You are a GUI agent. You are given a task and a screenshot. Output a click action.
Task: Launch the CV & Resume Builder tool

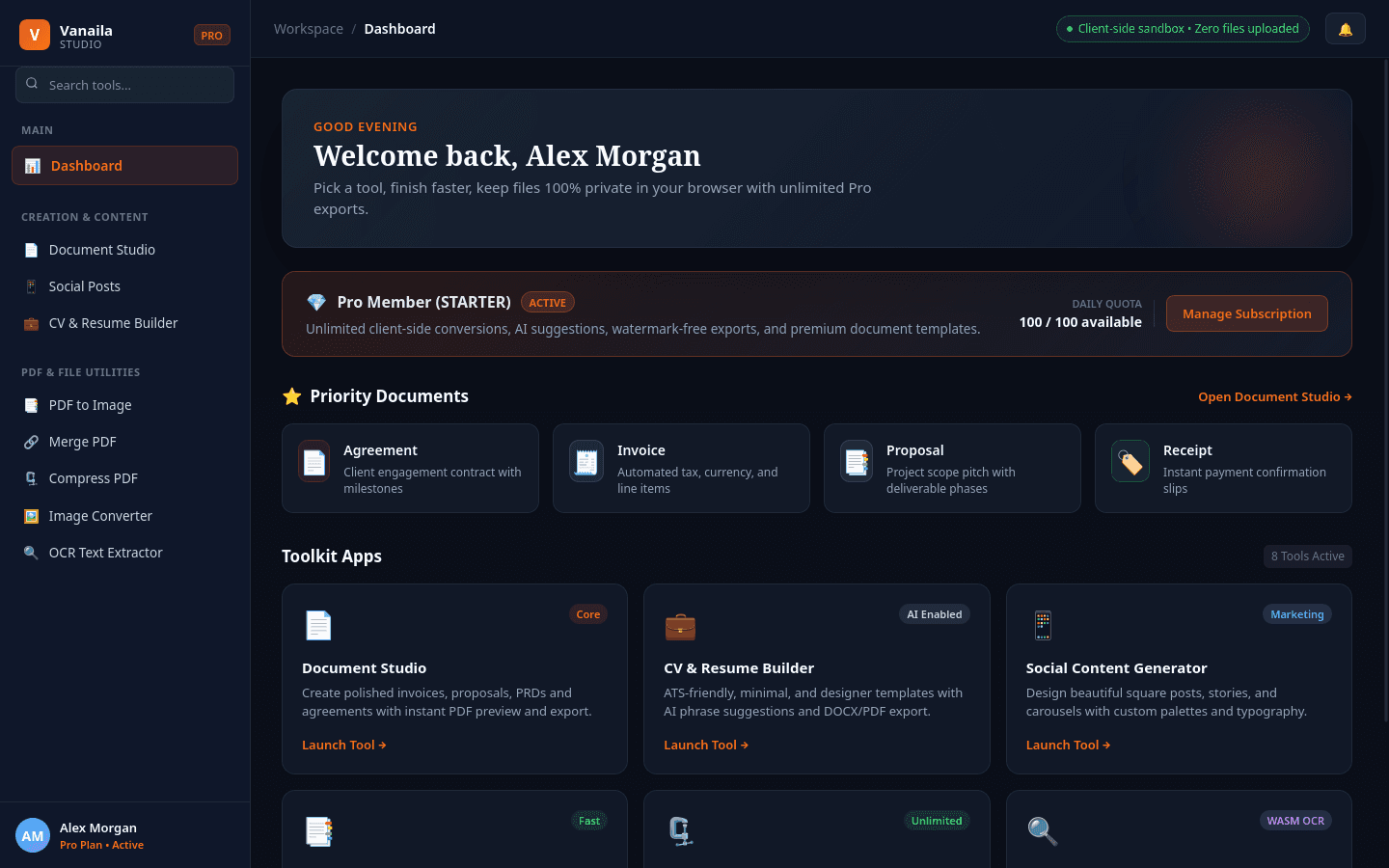(x=706, y=745)
